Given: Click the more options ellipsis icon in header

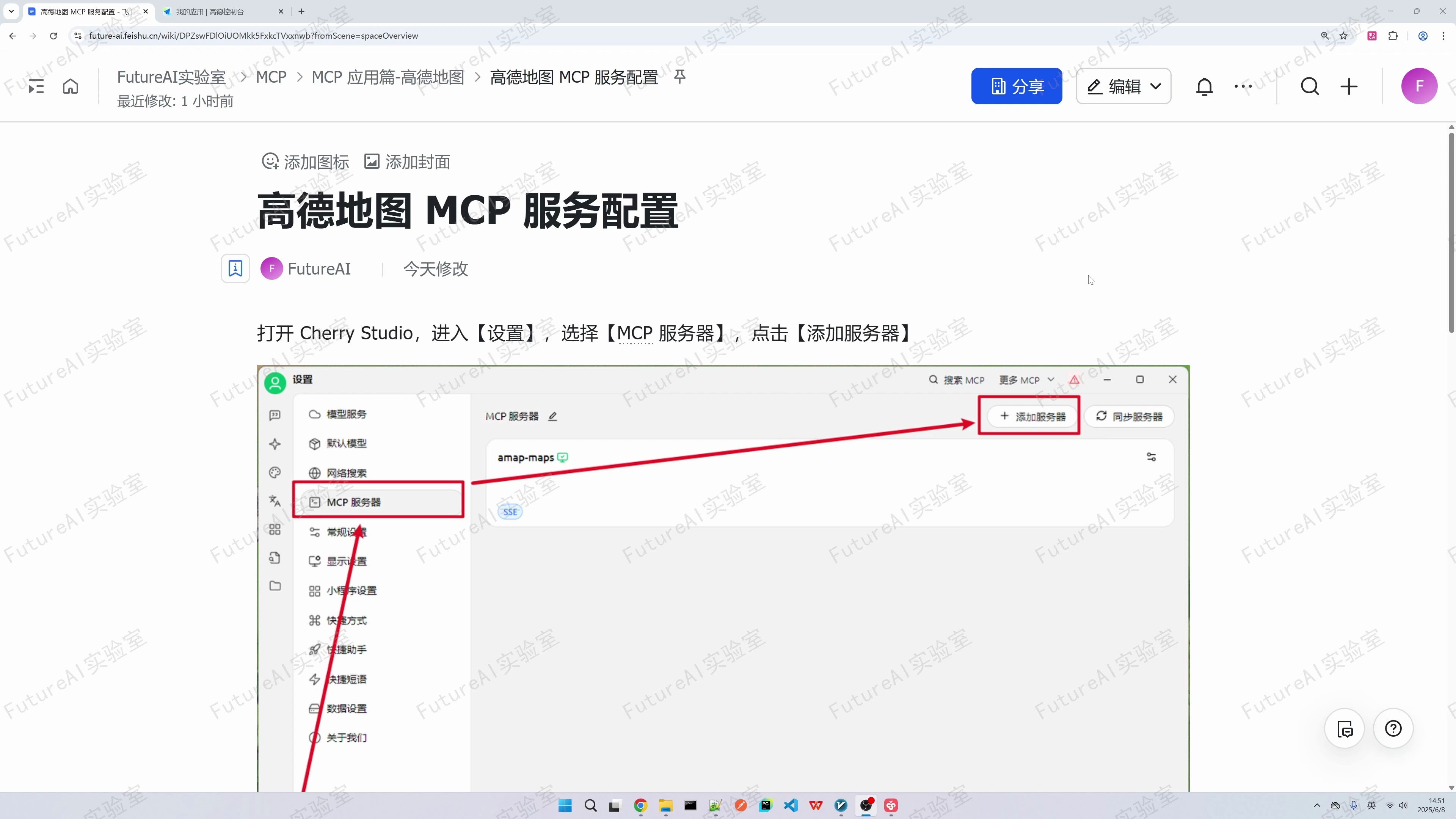Looking at the screenshot, I should 1244,86.
